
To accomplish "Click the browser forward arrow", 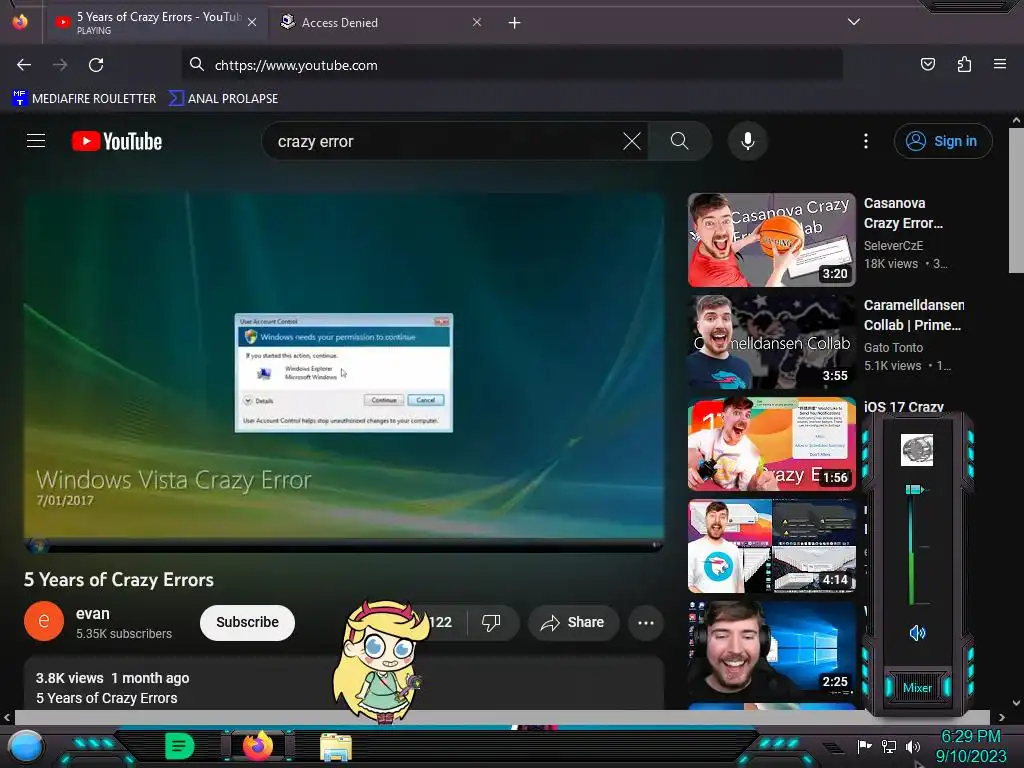I will (60, 65).
